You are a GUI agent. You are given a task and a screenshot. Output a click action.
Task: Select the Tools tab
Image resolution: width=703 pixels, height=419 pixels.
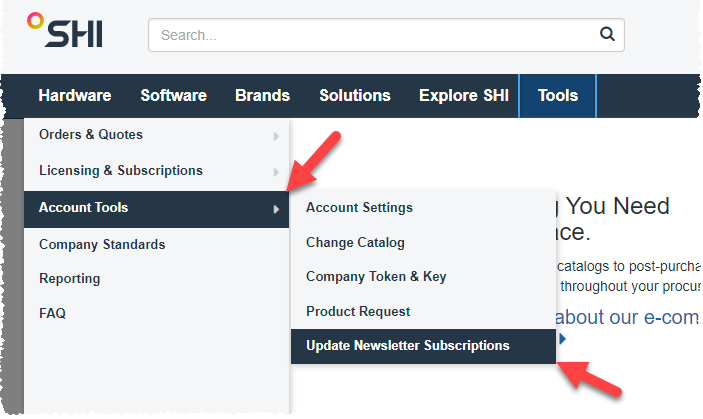558,96
